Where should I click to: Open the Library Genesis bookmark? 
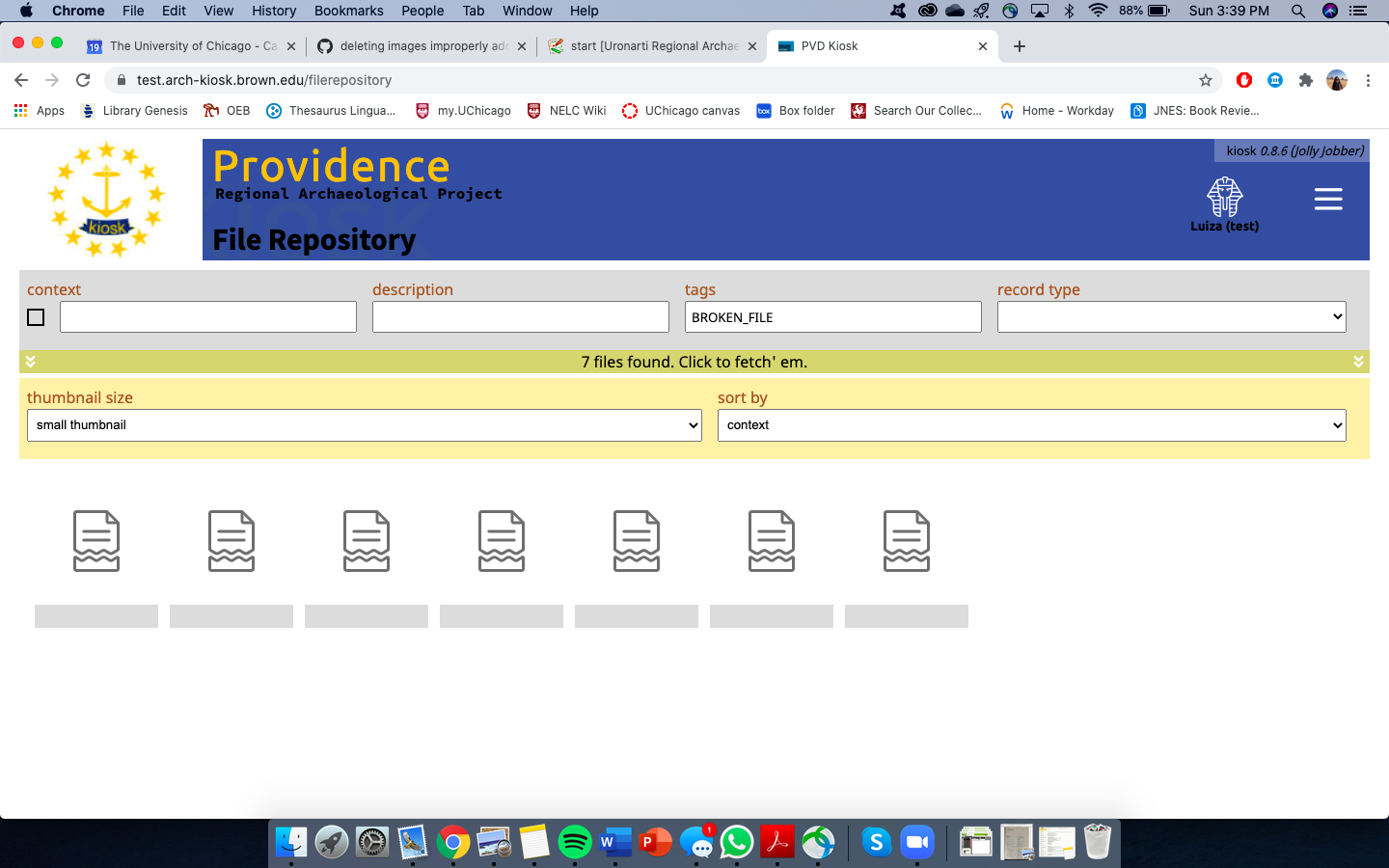[134, 111]
